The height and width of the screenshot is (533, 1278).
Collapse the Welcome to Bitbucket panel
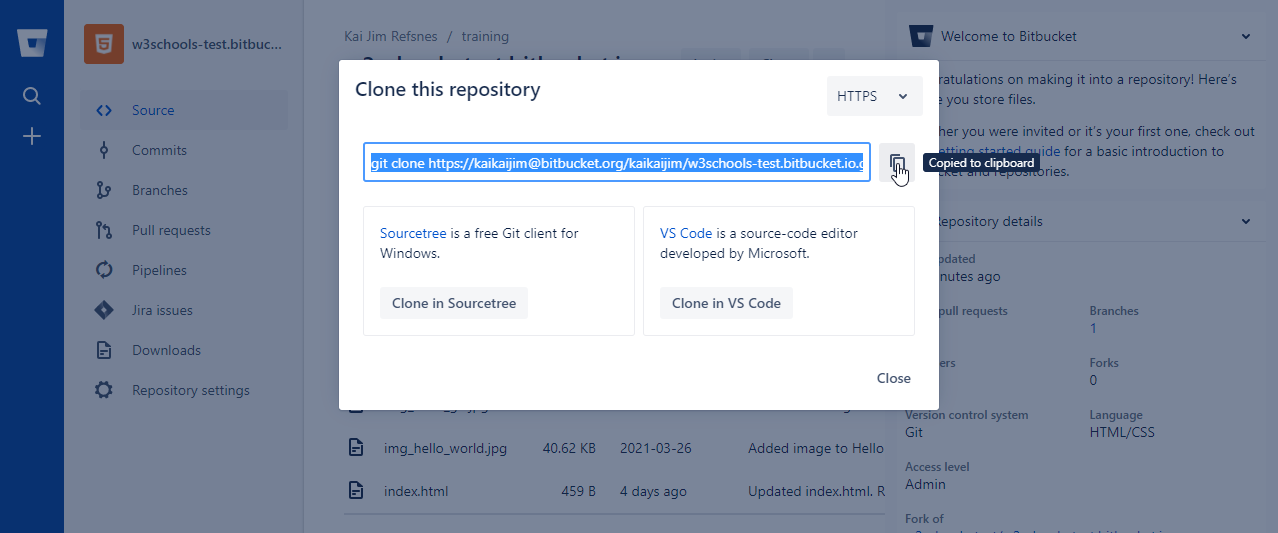pyautogui.click(x=1246, y=37)
